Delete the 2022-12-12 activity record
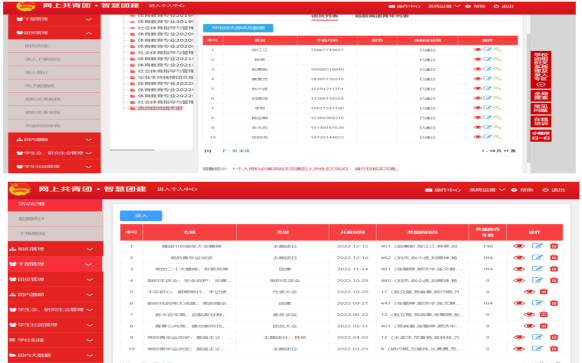This screenshot has width=582, height=363. (x=554, y=246)
